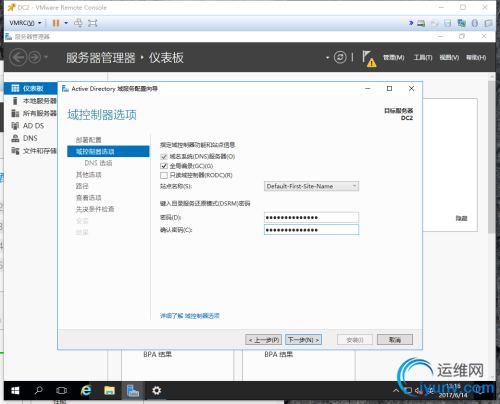
Task: Go to 其他选项 wizard step
Action: coord(88,175)
